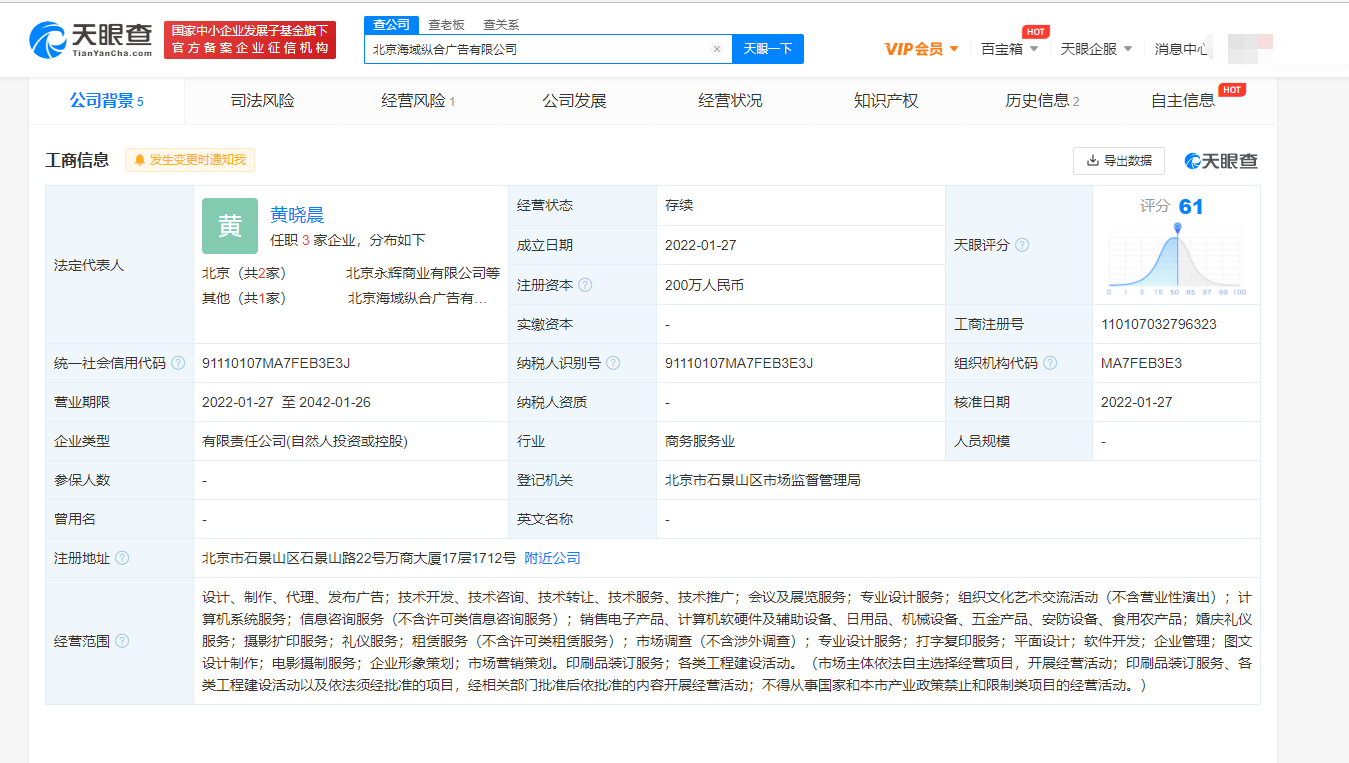The height and width of the screenshot is (763, 1349).
Task: Click the credit code value 91110107MA7FEB3E3J under 统一社会信用代码
Action: (x=276, y=363)
